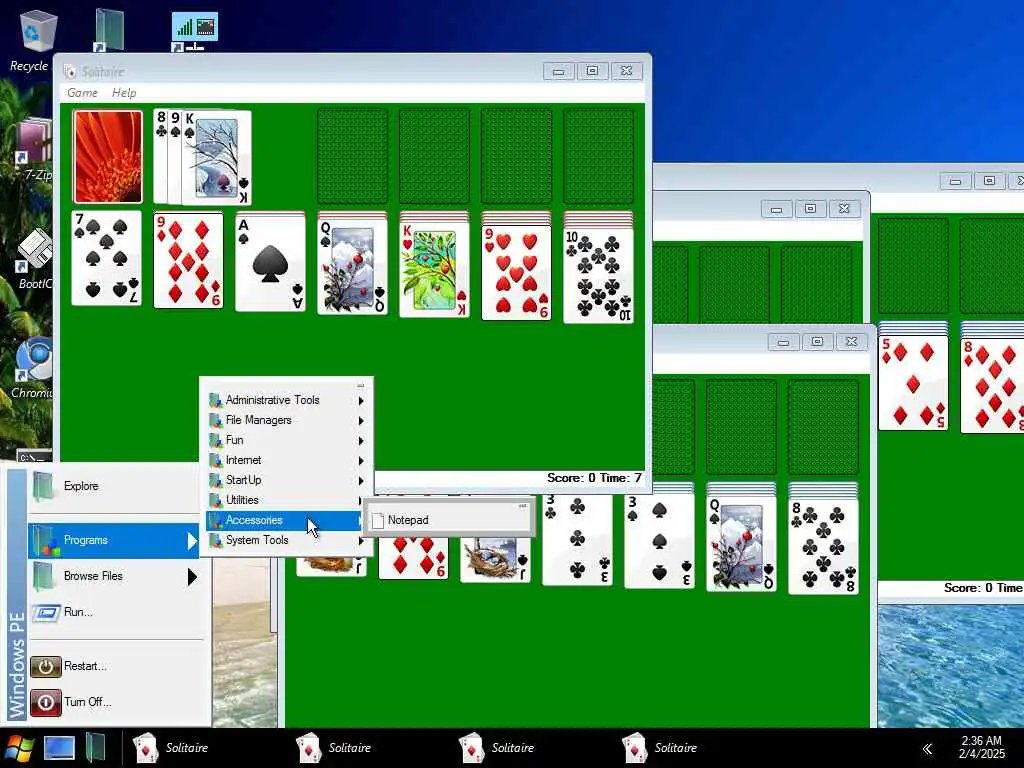Click the Programs folder icon in Start menu
Viewport: 1024px width, 768px height.
click(x=46, y=540)
